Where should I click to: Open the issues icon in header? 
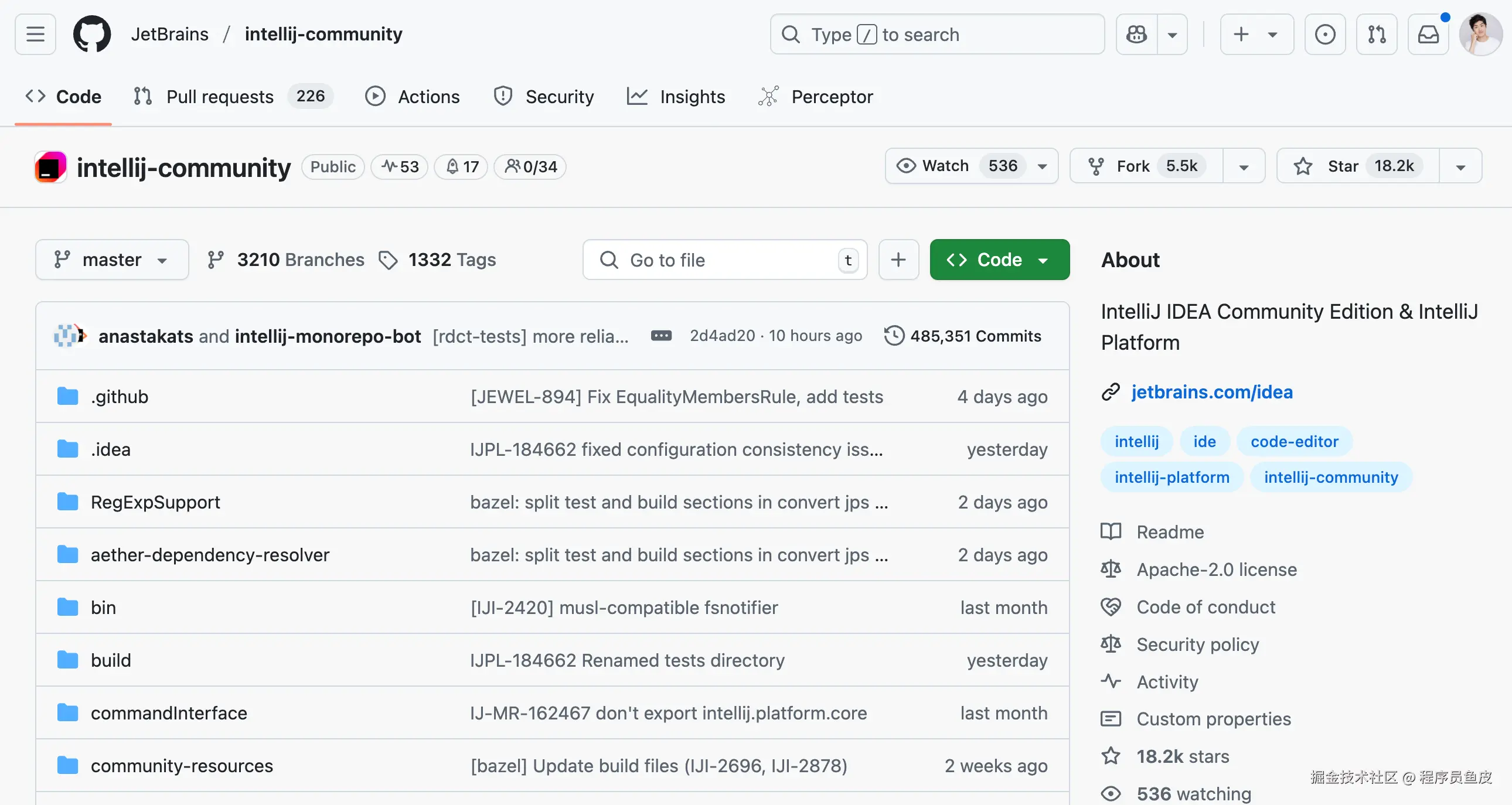[x=1325, y=34]
